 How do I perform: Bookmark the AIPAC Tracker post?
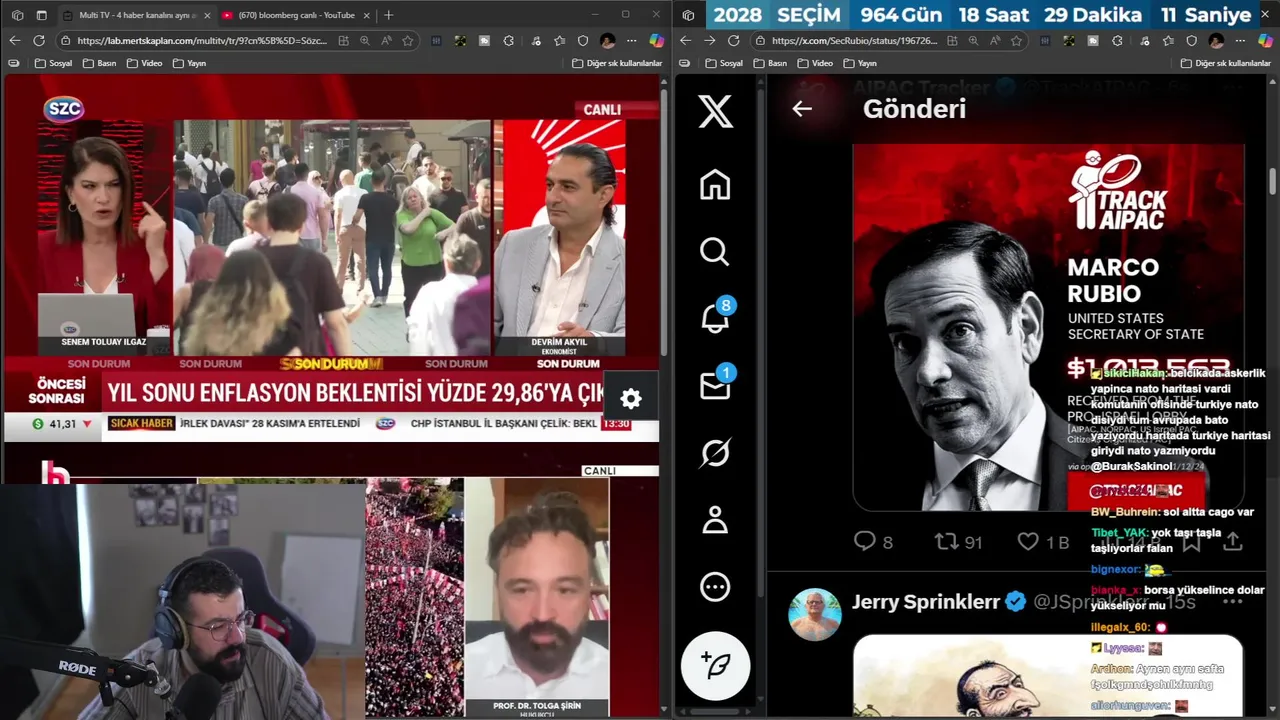click(x=1191, y=541)
